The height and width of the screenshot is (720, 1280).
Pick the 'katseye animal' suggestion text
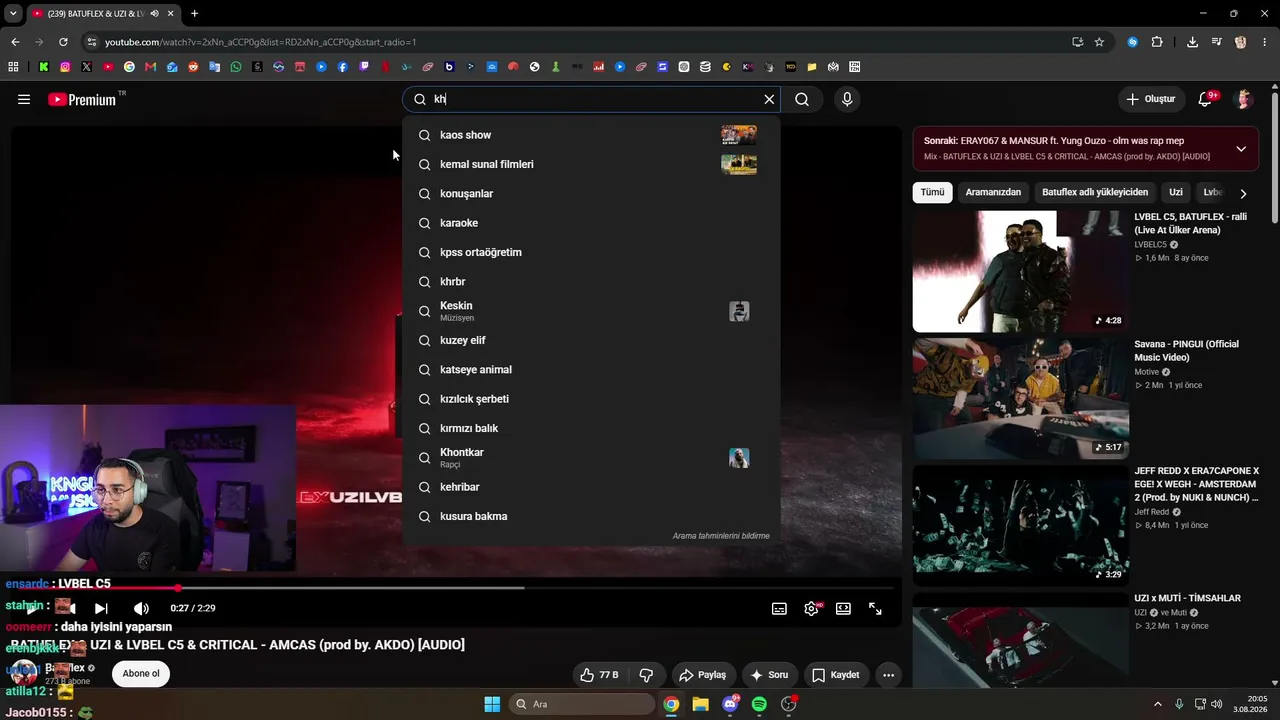(476, 370)
